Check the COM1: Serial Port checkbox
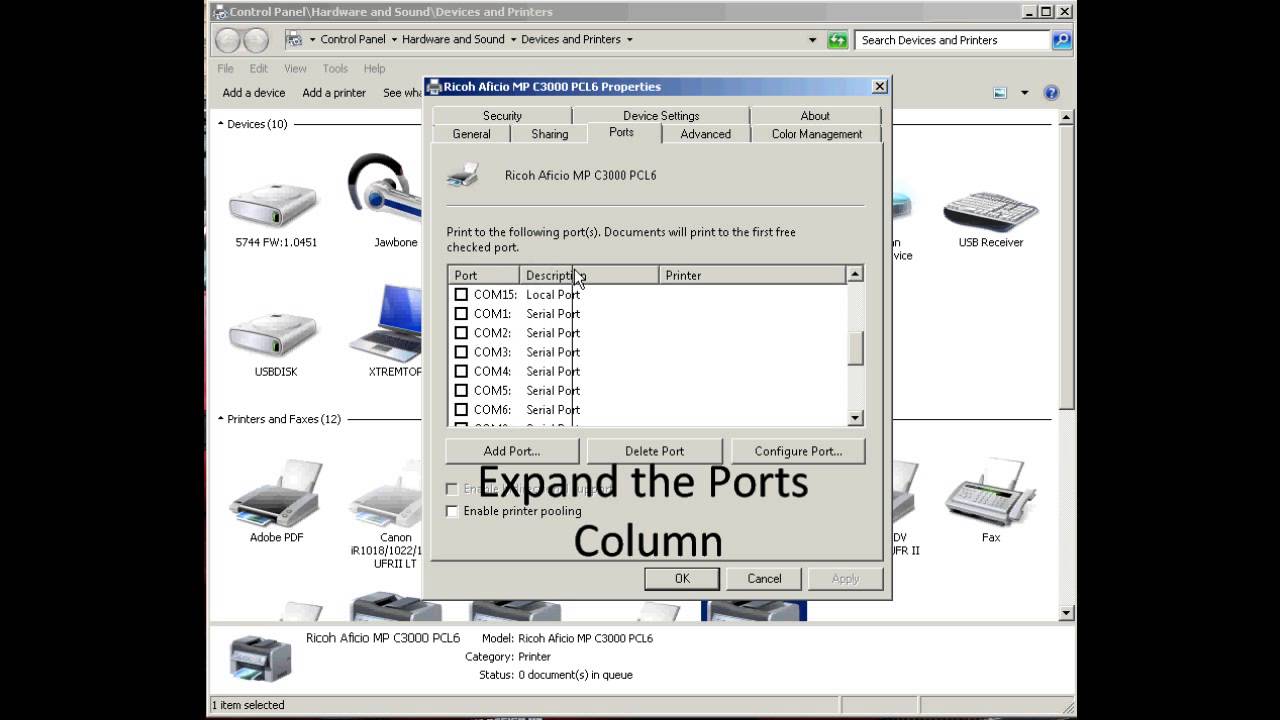Viewport: 1280px width, 720px height. (x=461, y=314)
